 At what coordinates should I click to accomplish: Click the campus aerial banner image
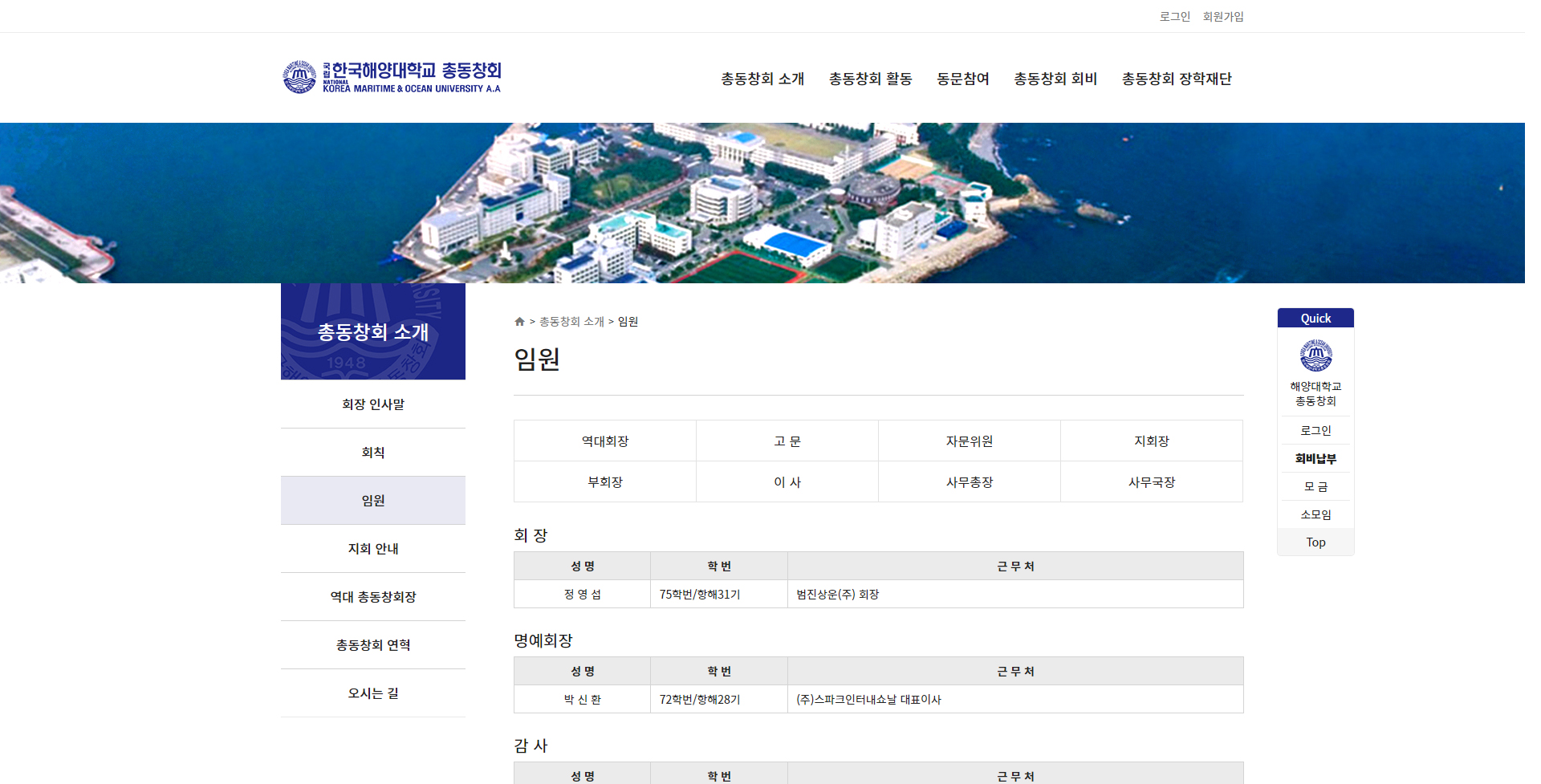coord(762,203)
